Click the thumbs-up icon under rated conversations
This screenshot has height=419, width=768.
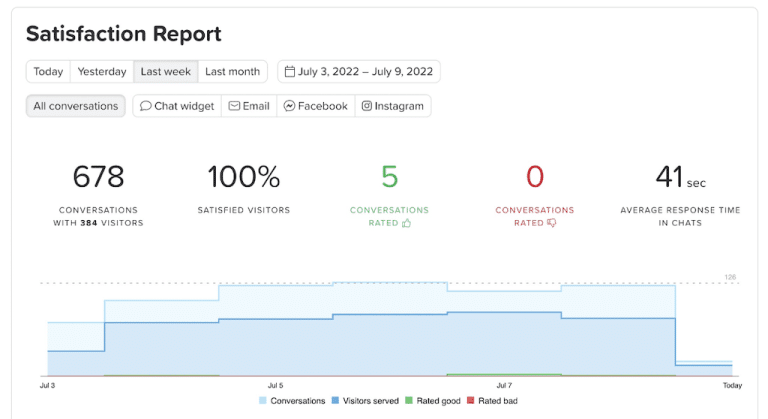coord(407,223)
